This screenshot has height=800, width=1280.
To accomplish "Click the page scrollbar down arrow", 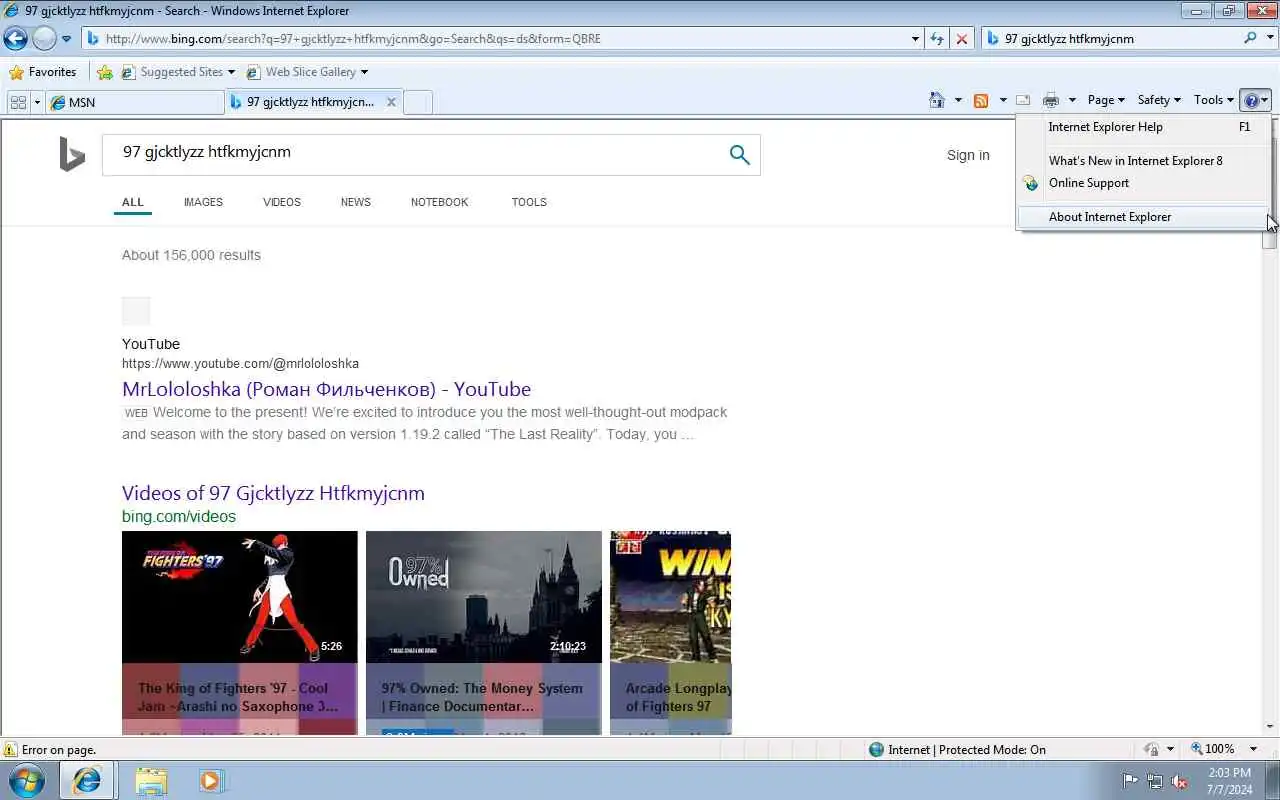I will pyautogui.click(x=1270, y=726).
